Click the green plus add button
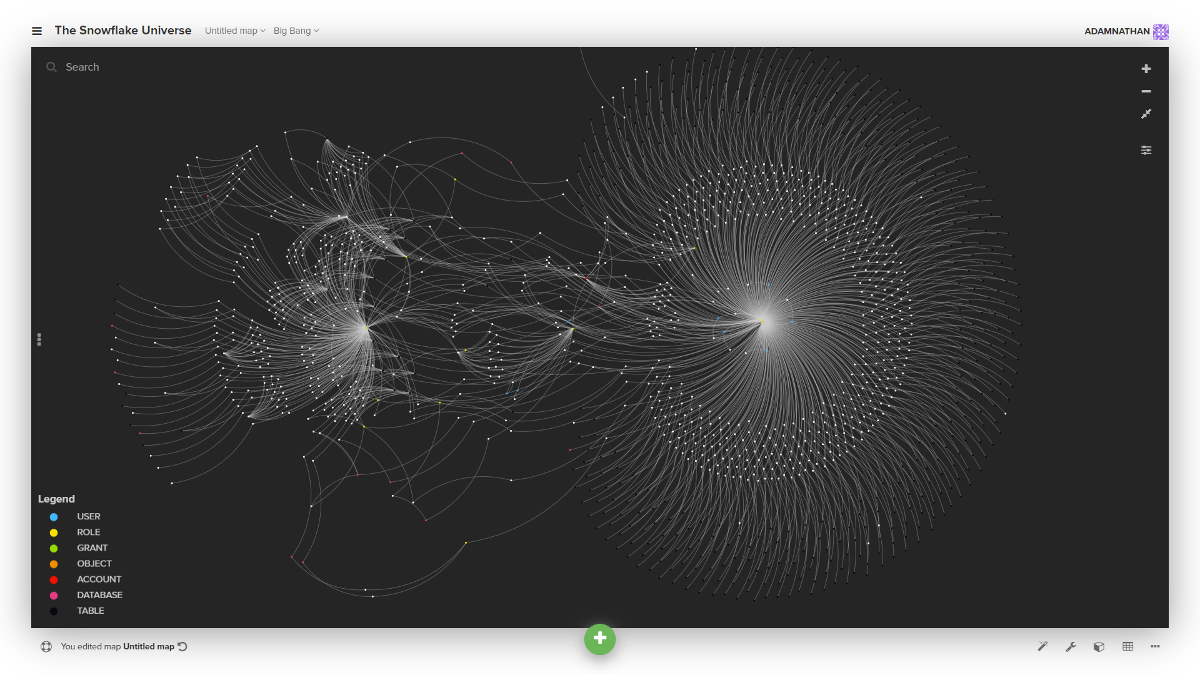This screenshot has height=675, width=1200. [600, 639]
